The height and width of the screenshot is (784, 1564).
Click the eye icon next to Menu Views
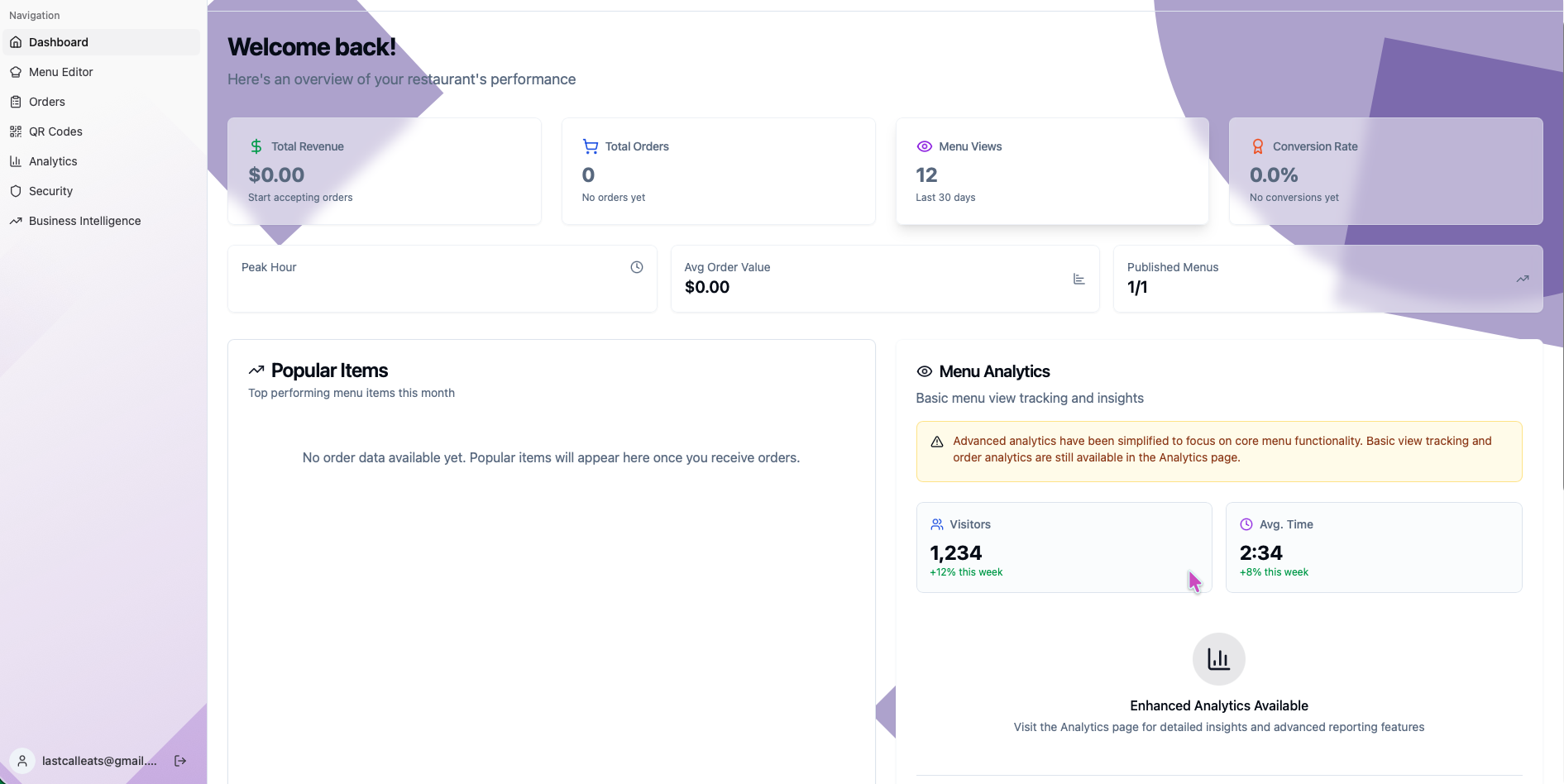(x=925, y=146)
